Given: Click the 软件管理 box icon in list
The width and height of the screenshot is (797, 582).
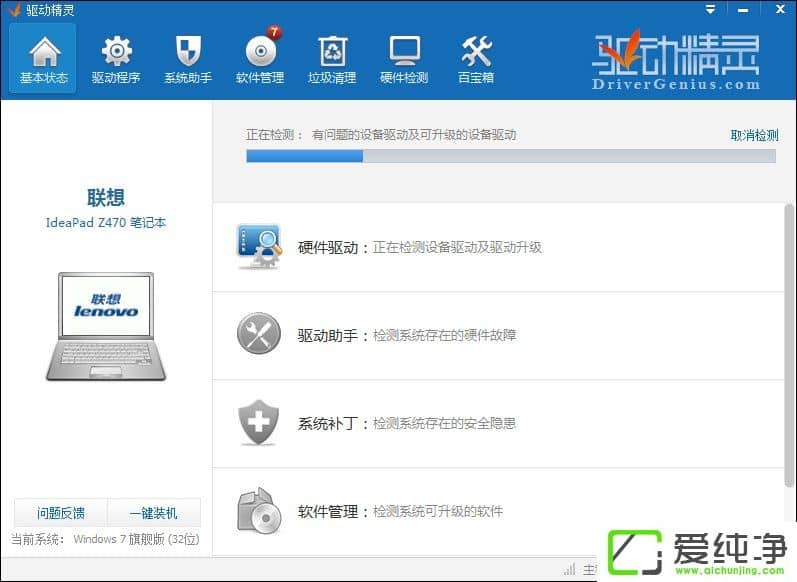Looking at the screenshot, I should (x=258, y=511).
